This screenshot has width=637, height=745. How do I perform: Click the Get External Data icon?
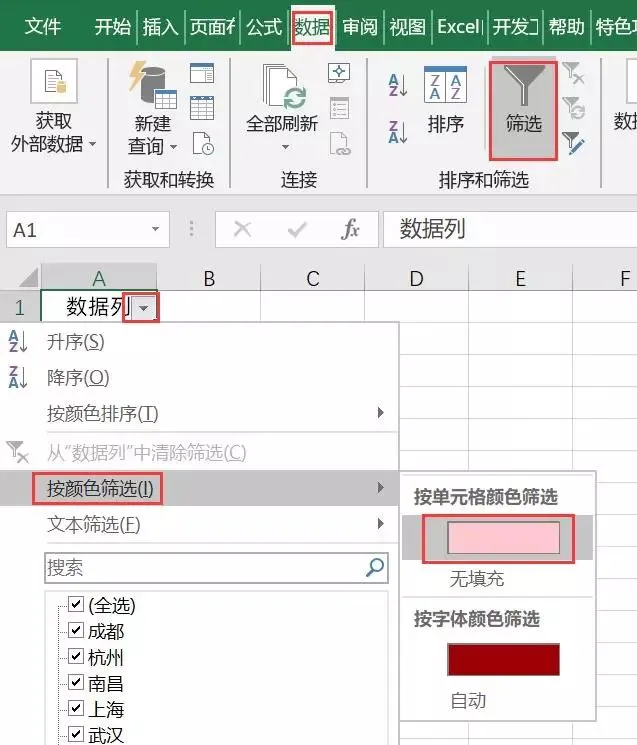pos(54,81)
